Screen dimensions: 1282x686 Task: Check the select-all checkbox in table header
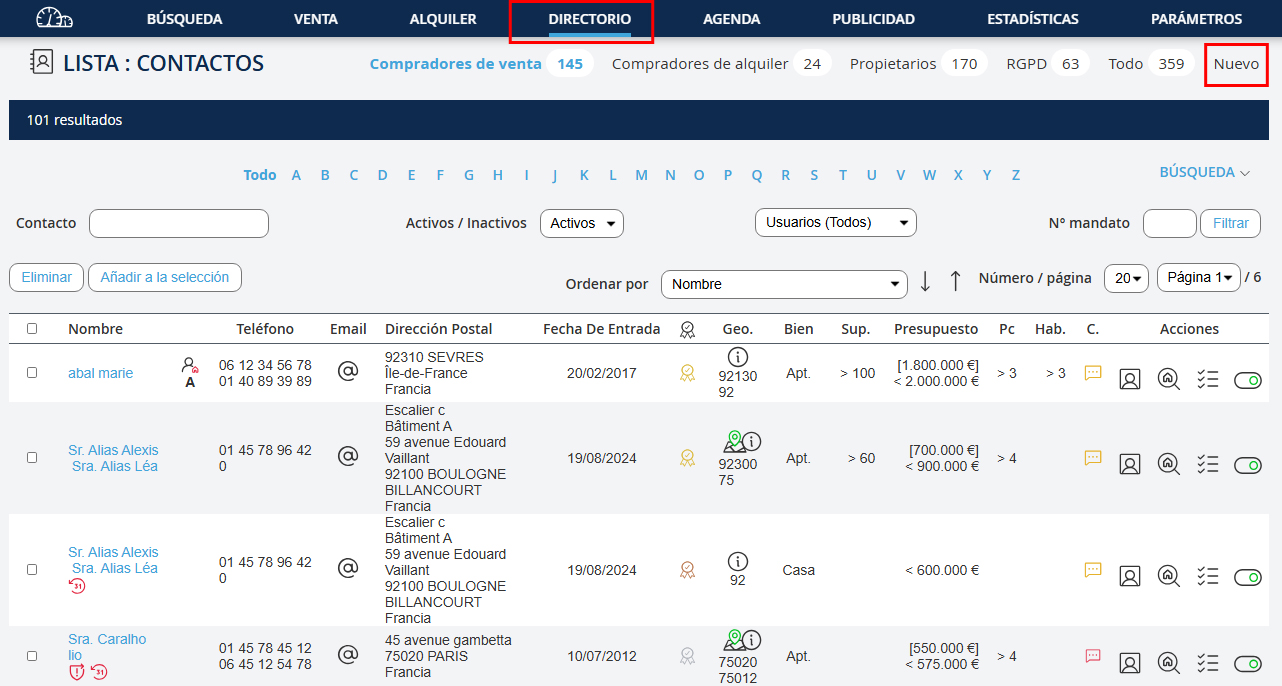click(x=32, y=328)
